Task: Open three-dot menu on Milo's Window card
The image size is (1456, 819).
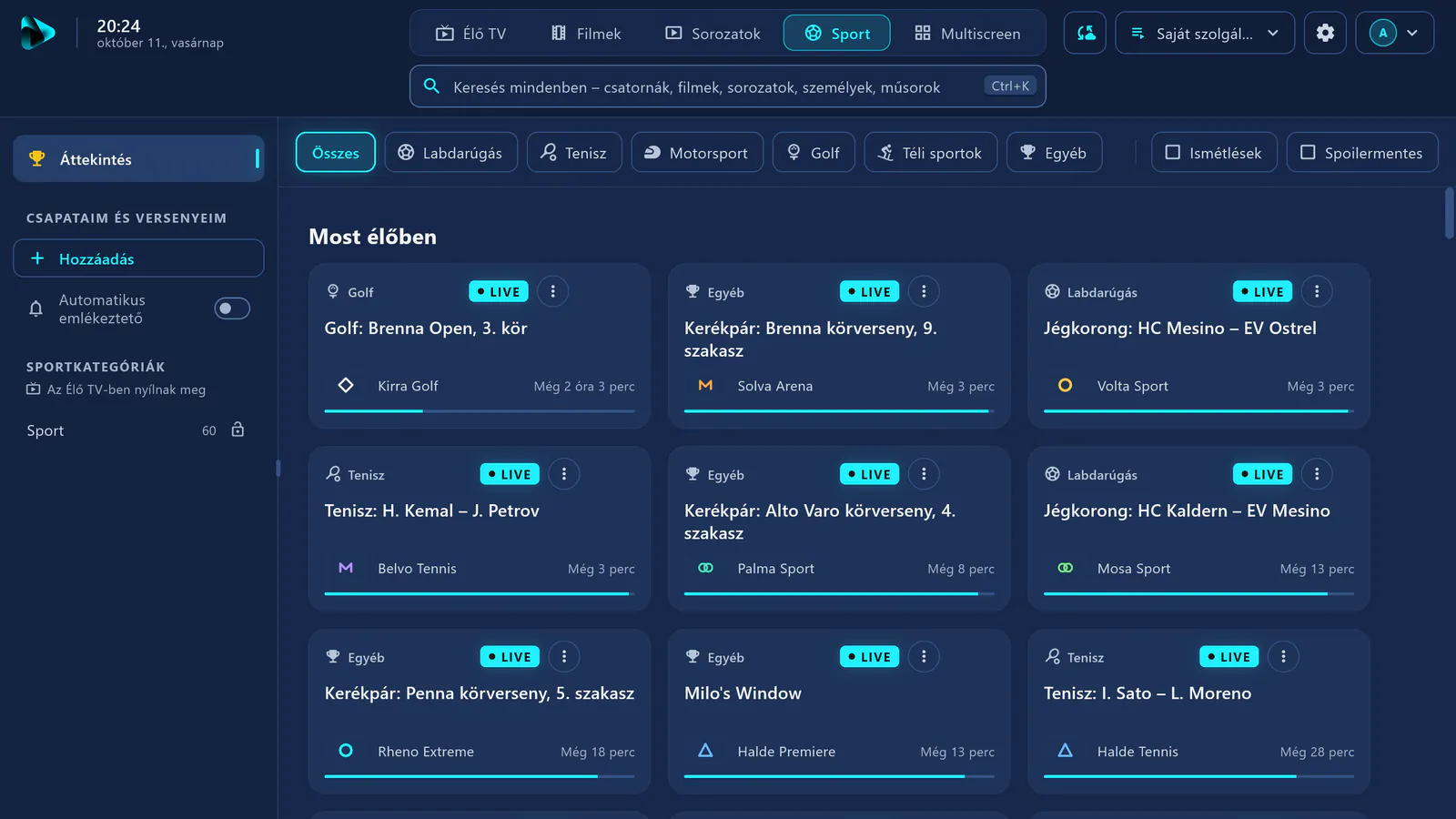Action: 924,656
